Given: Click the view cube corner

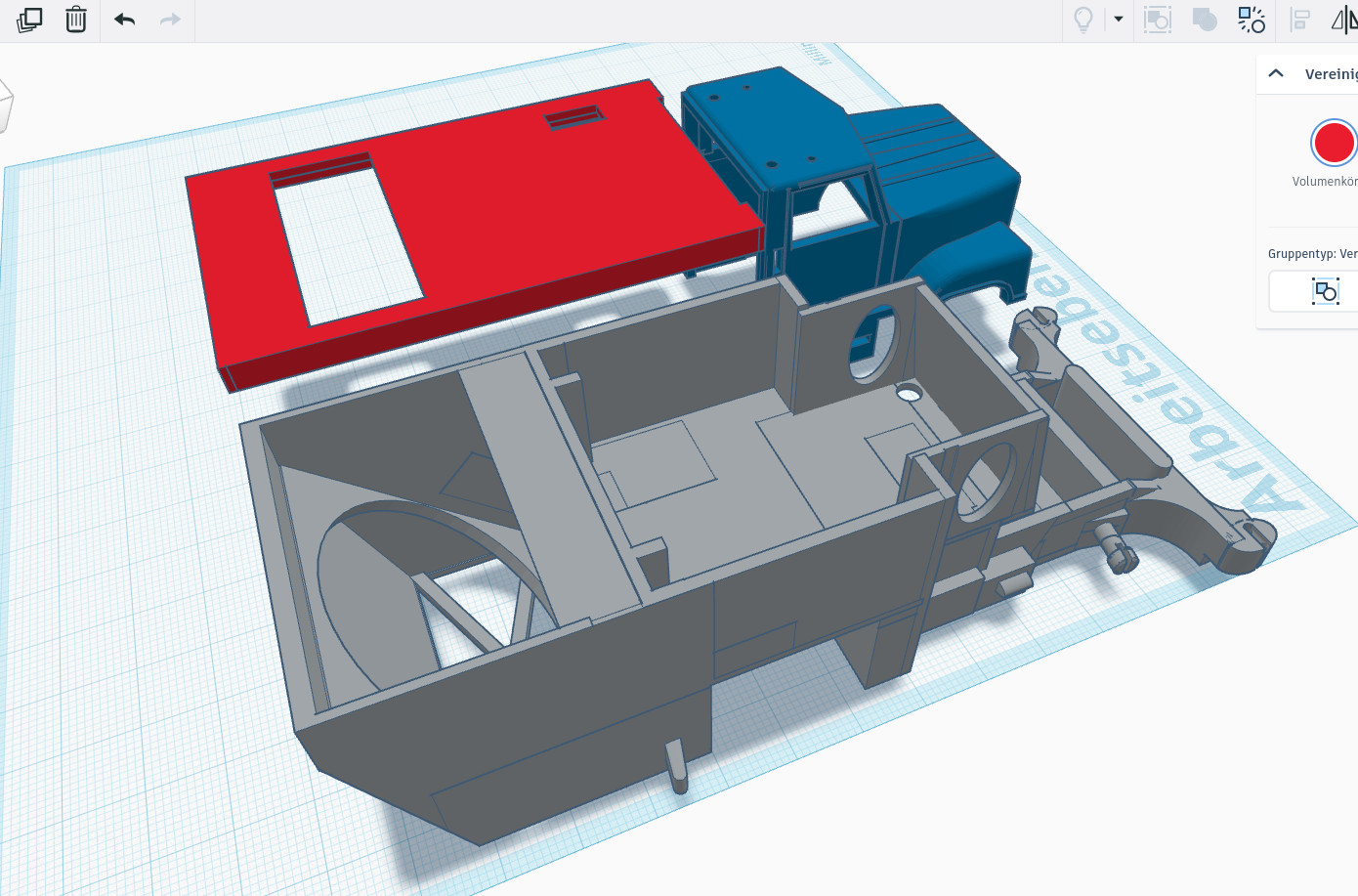Looking at the screenshot, I should click(5, 103).
